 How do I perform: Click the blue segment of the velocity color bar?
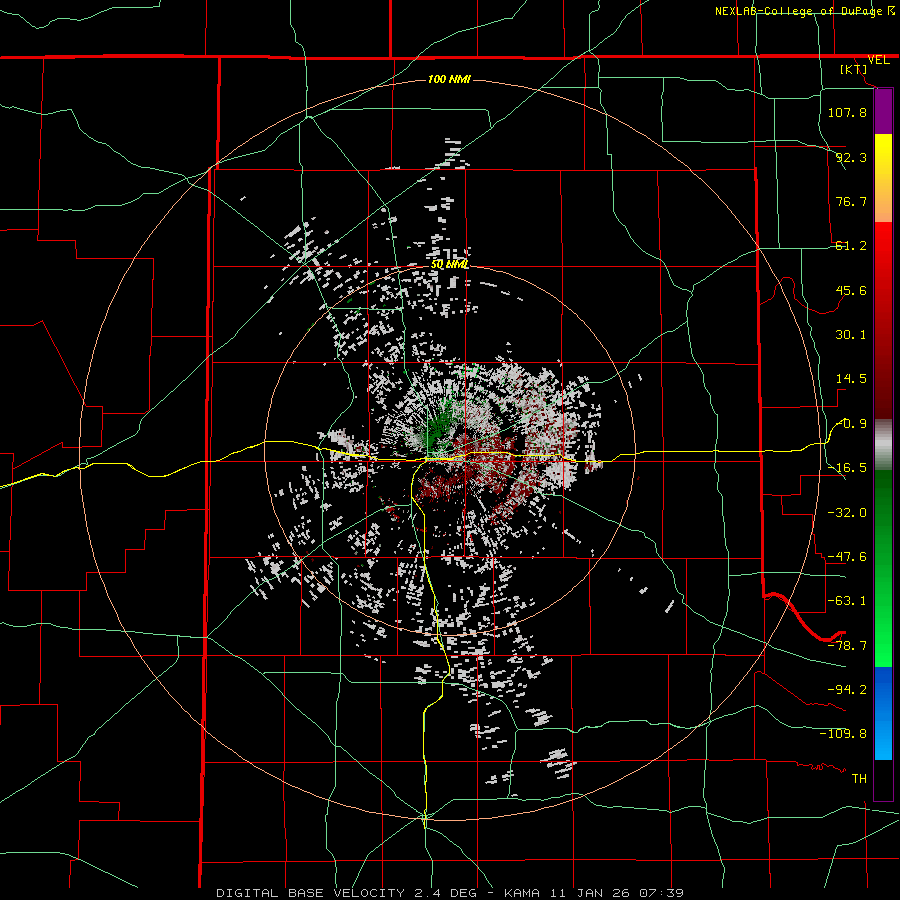click(x=883, y=713)
